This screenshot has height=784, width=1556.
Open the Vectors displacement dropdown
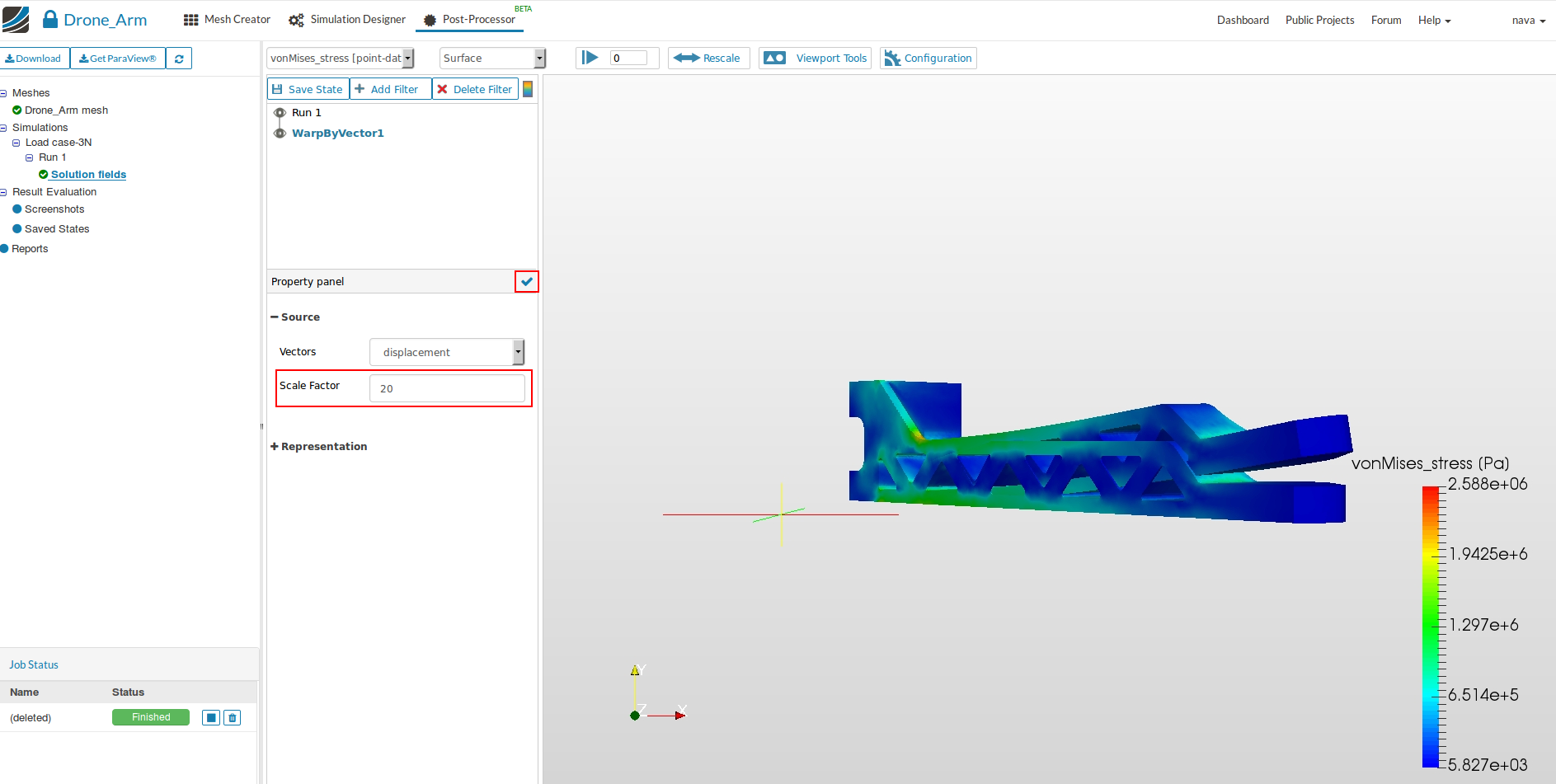pos(447,352)
